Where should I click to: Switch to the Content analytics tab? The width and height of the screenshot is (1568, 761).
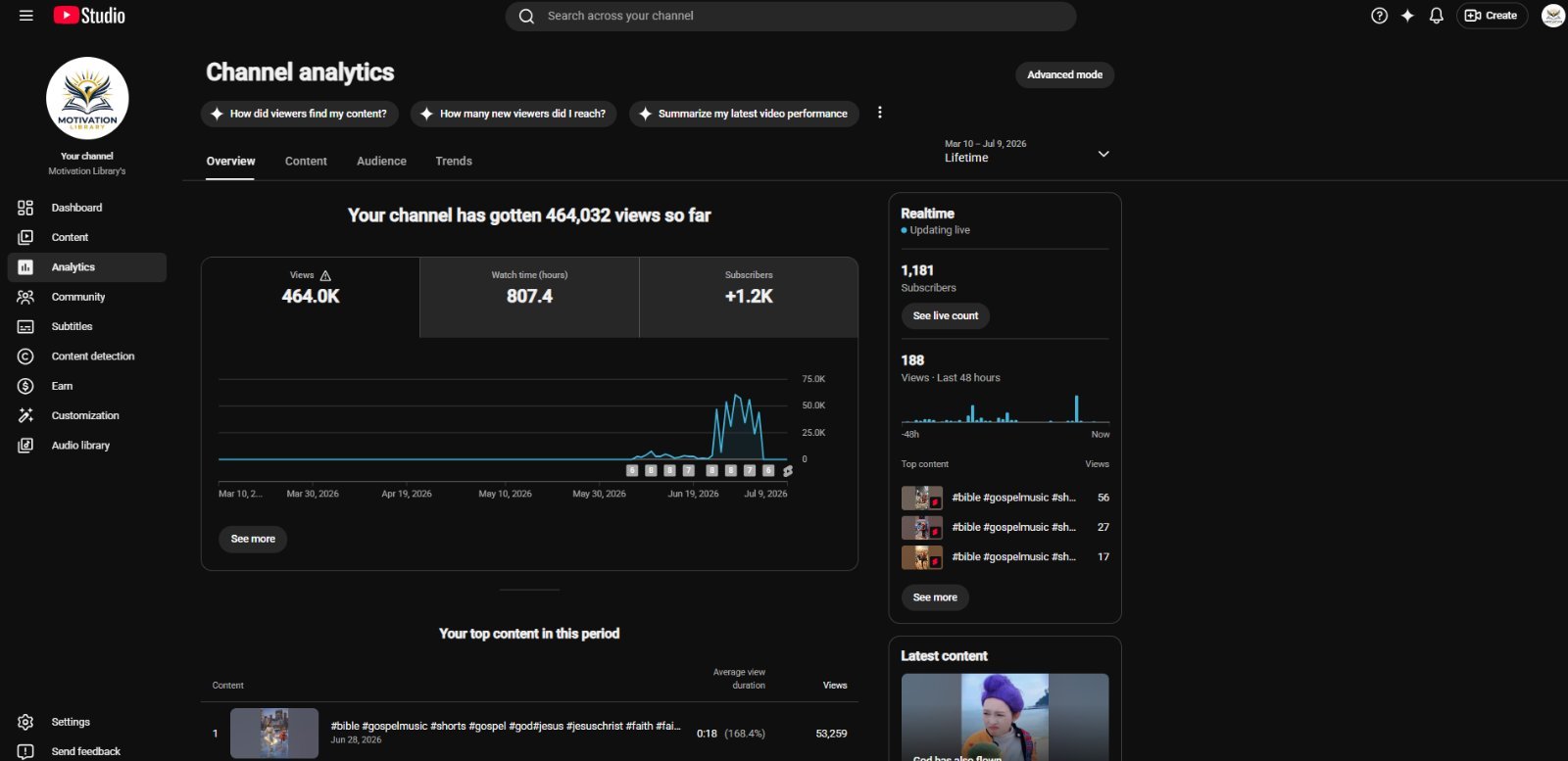(306, 162)
